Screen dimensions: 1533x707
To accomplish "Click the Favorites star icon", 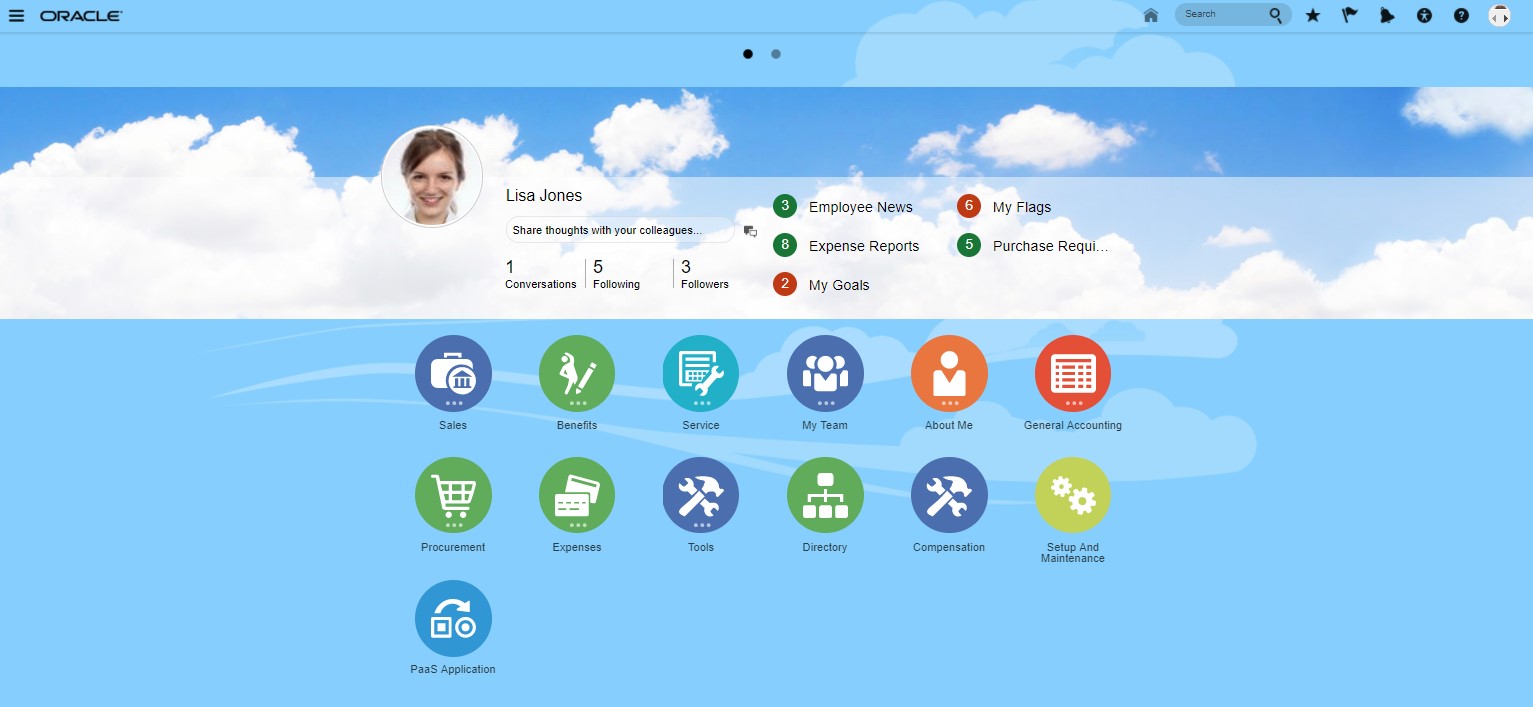I will point(1313,15).
